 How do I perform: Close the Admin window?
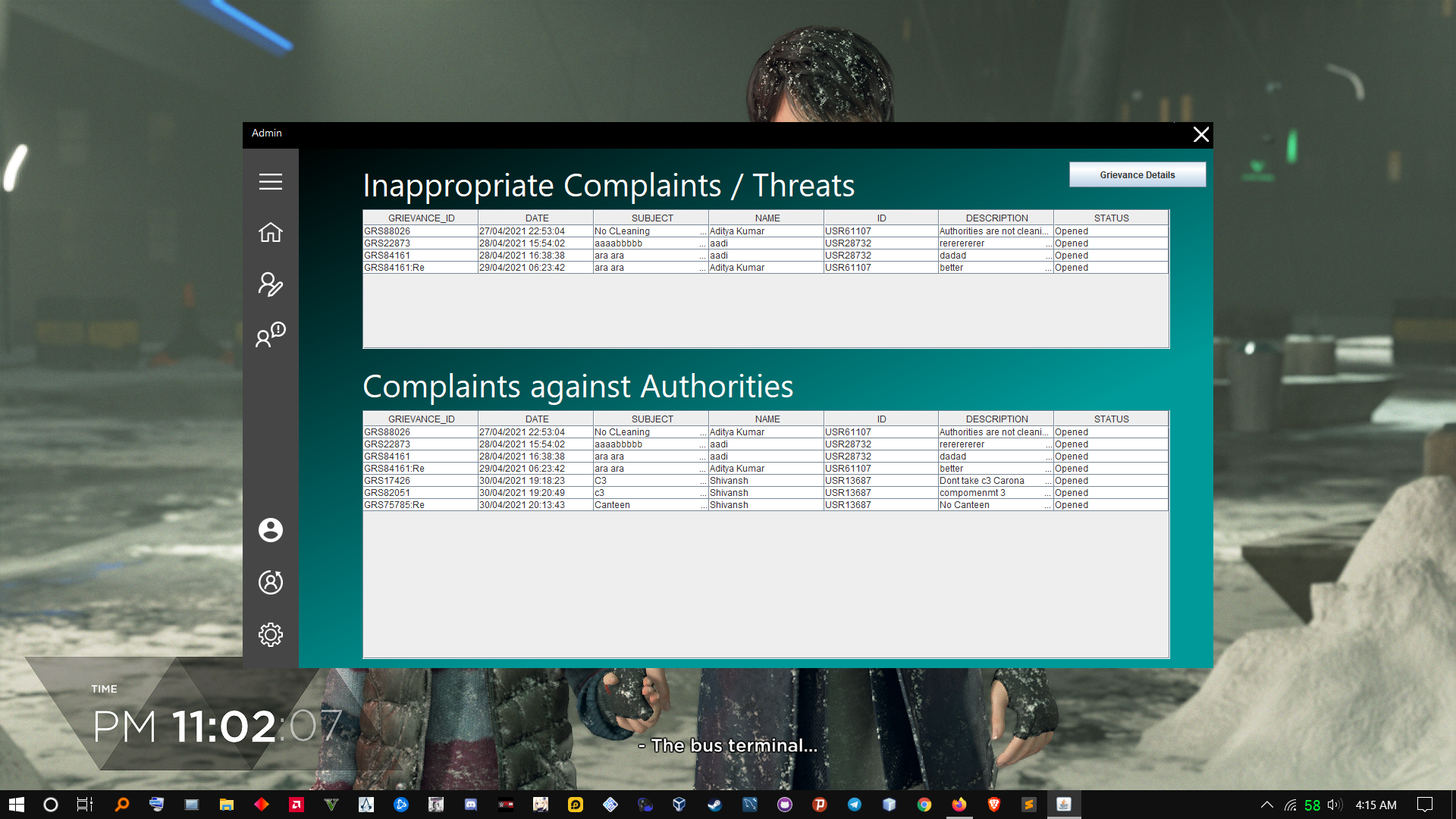[1200, 135]
